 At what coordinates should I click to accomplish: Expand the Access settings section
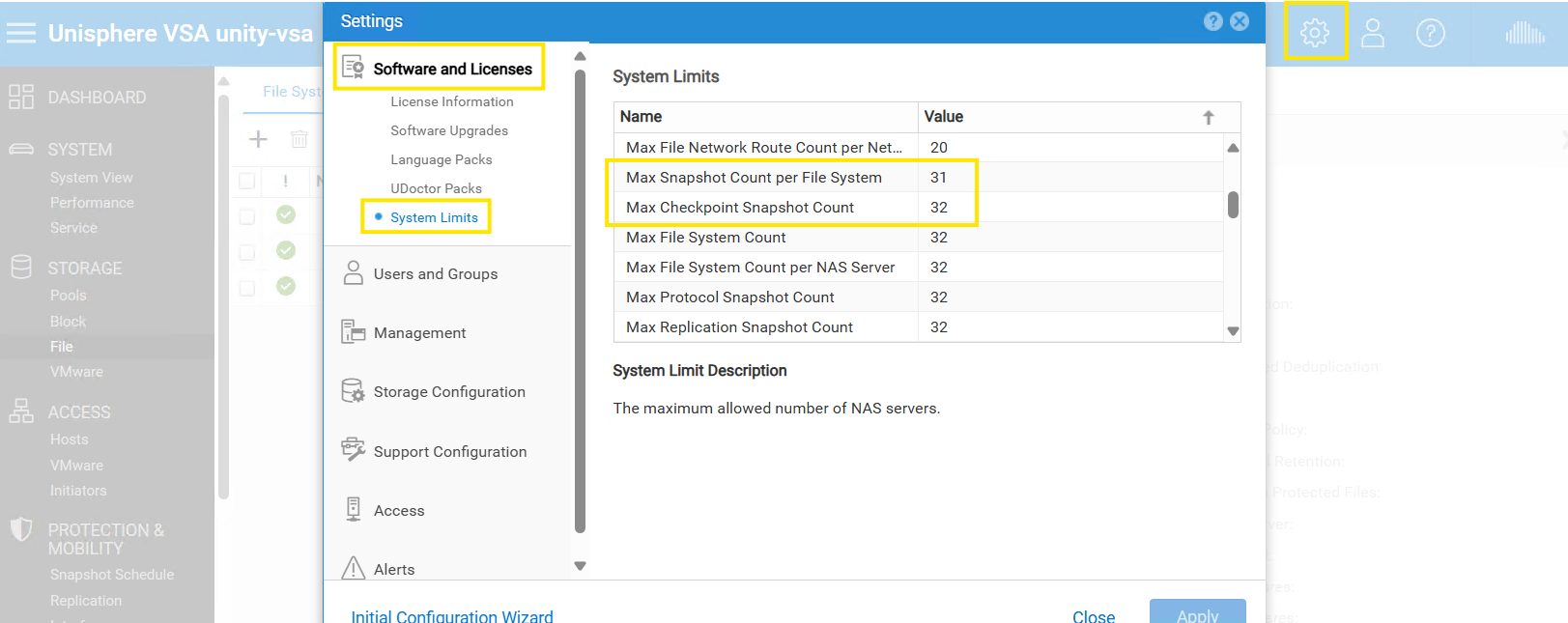(x=399, y=511)
